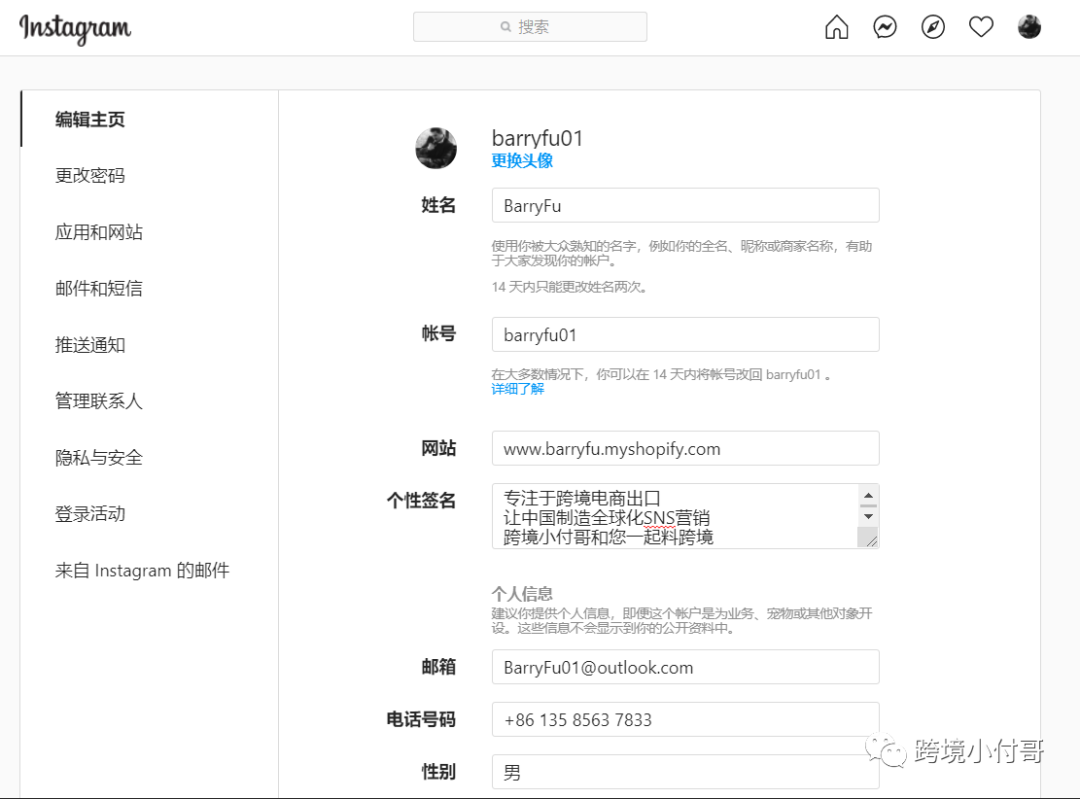Screen dimensions: 1080x799
Task: Open Explore using the compass icon
Action: tap(932, 27)
